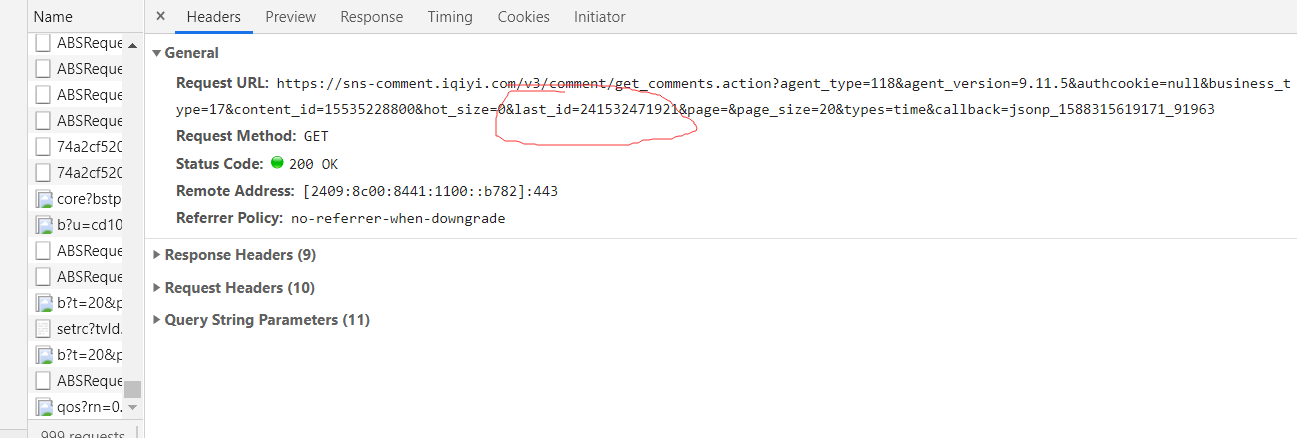Click the request list scrollbar thumb

point(133,389)
